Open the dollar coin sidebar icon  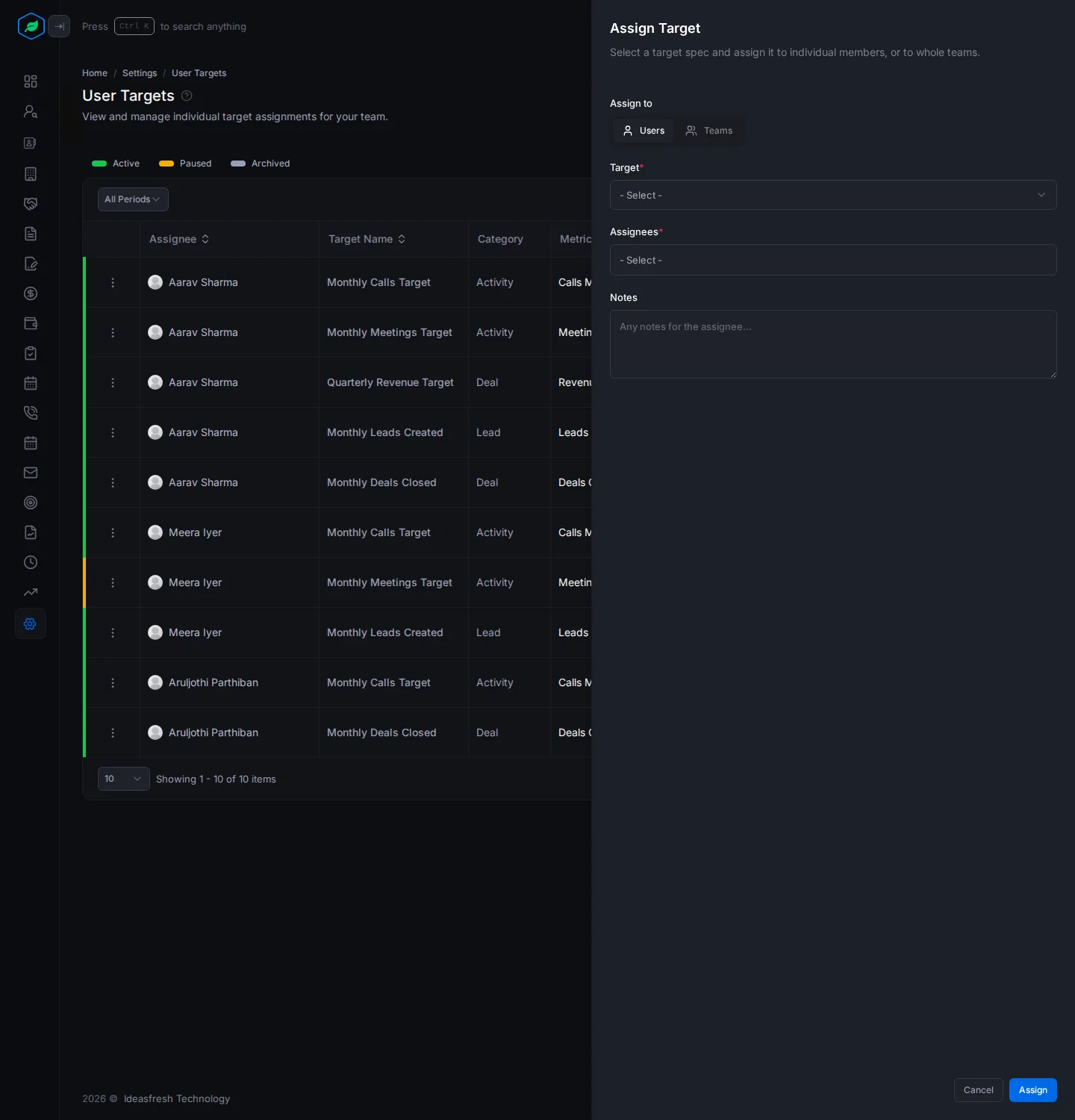click(31, 293)
